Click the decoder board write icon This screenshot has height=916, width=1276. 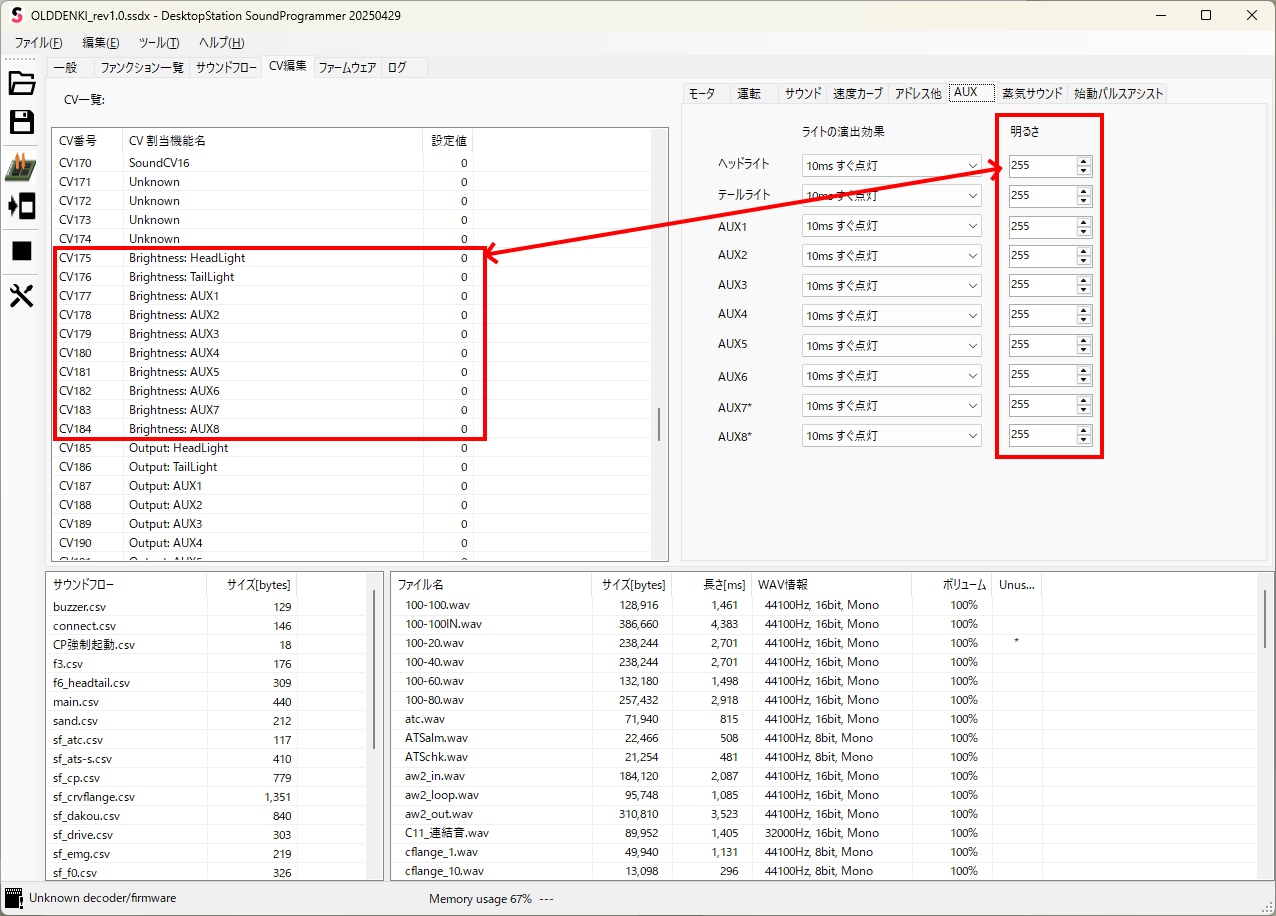click(21, 167)
